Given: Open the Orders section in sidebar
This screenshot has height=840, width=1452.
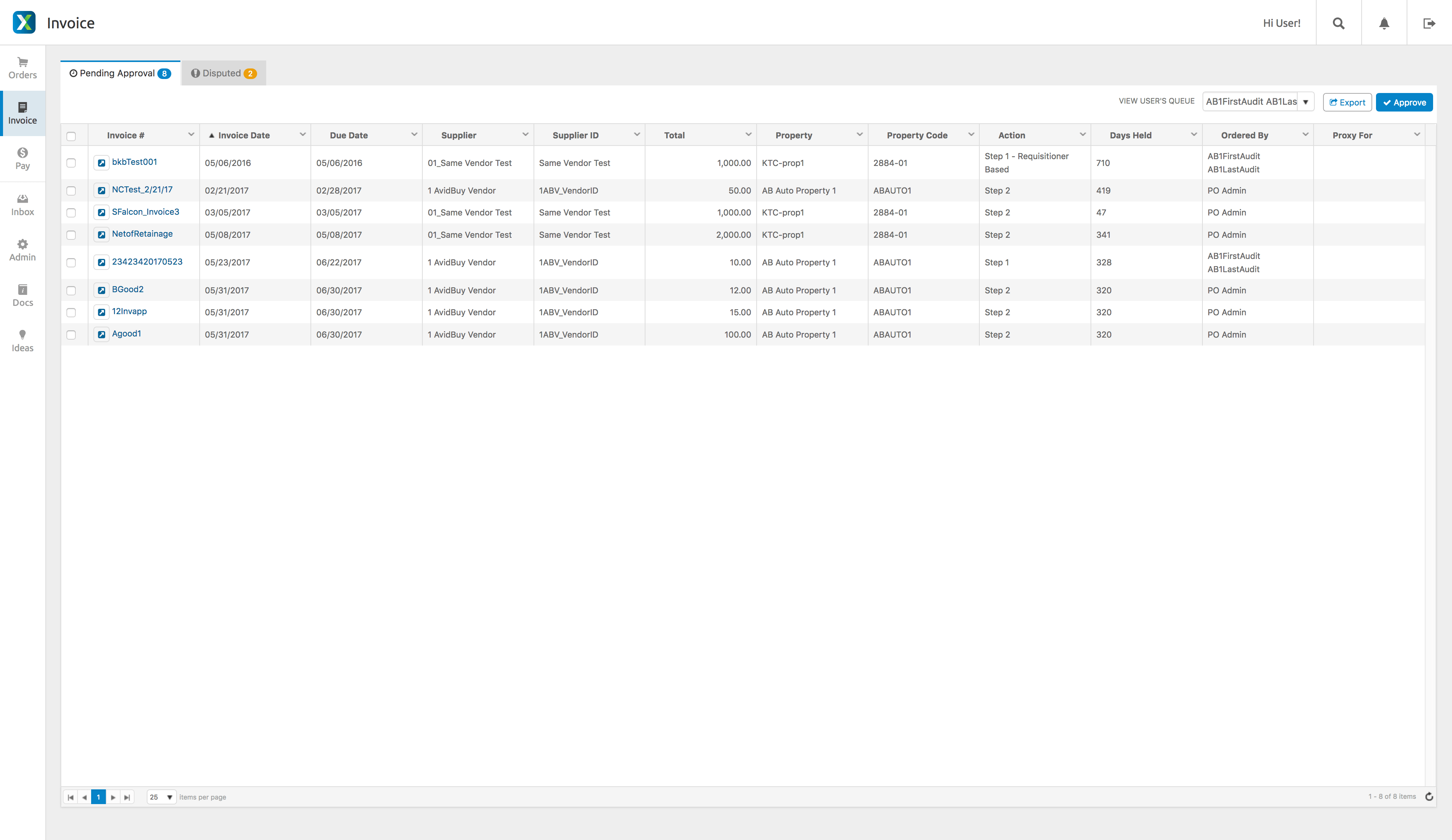Looking at the screenshot, I should point(22,68).
